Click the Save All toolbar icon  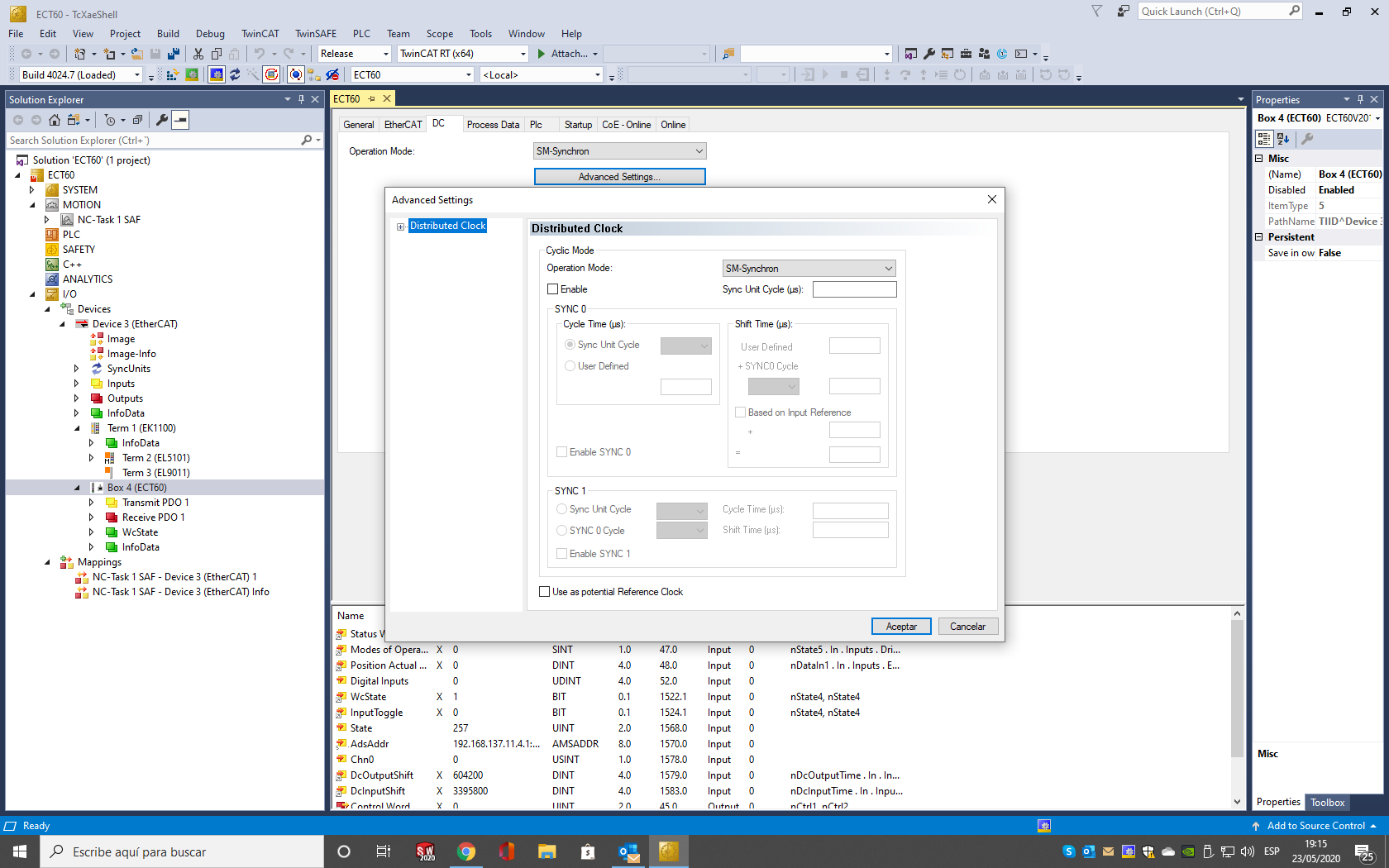(174, 54)
